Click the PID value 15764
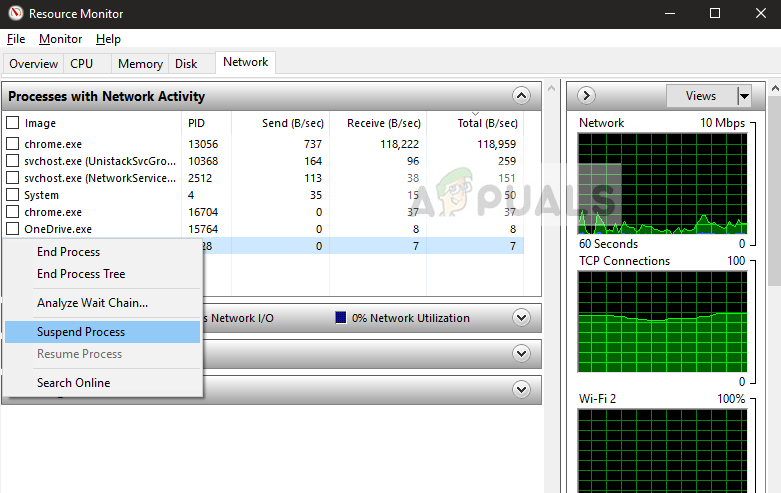781x493 pixels. [203, 229]
